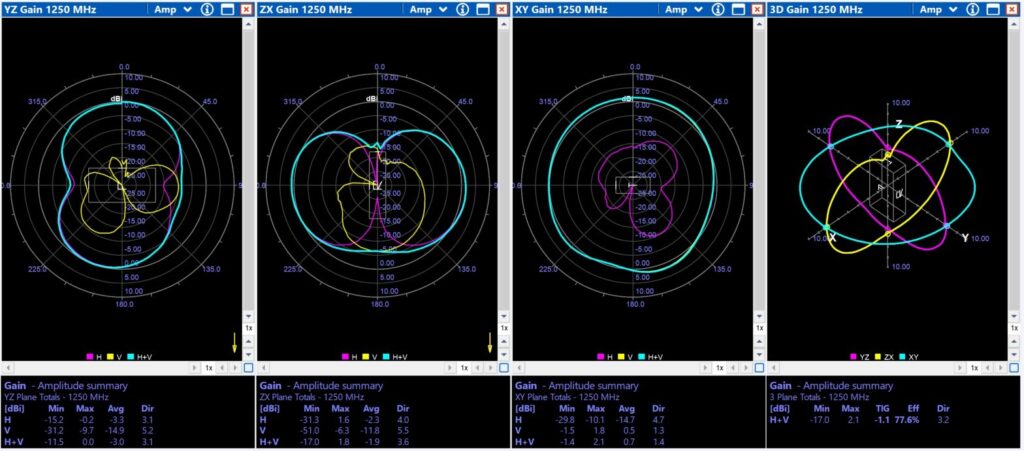Screen dimensions: 1024x451
Task: Increase horizontal zoom in 3D Gain panel
Action: [1001, 367]
